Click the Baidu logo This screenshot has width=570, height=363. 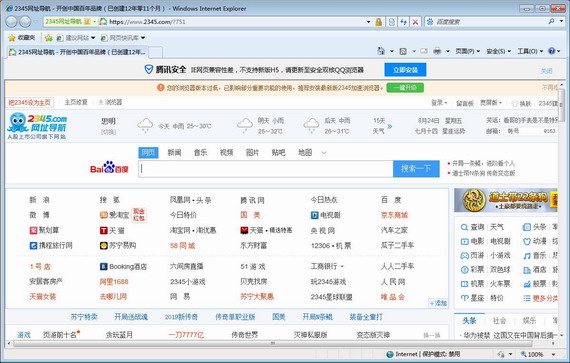coord(109,168)
